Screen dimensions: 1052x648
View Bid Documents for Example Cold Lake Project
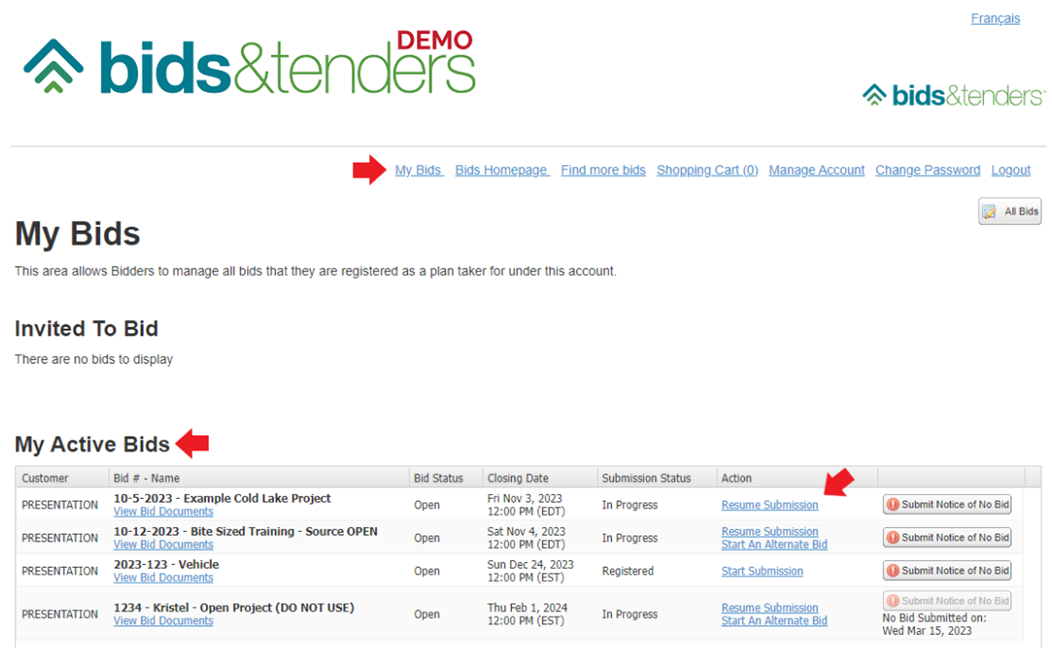pyautogui.click(x=163, y=512)
